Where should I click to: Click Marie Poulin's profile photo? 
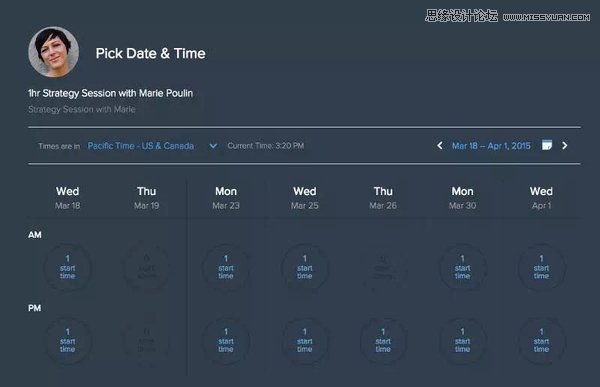54,52
